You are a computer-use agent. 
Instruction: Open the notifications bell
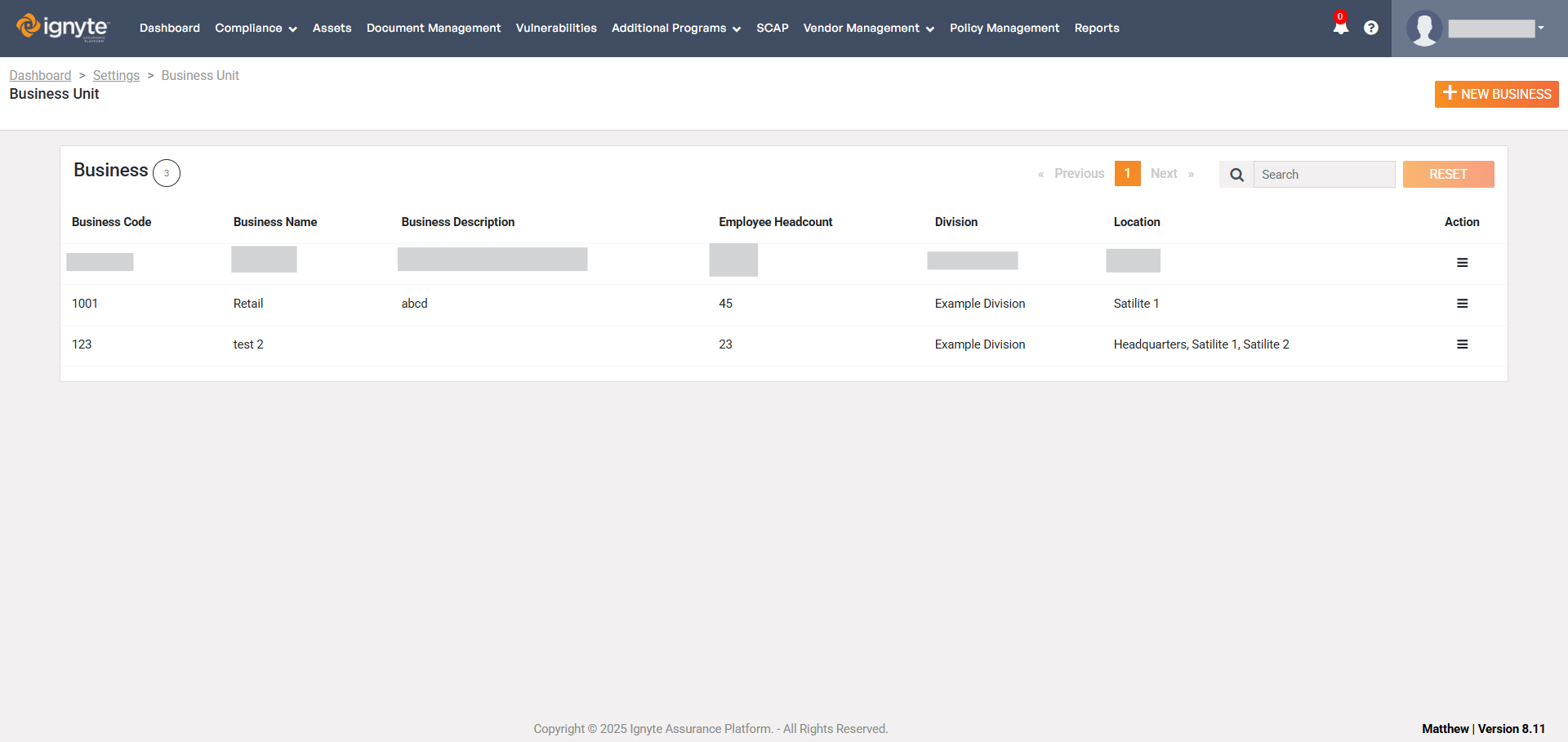tap(1340, 27)
